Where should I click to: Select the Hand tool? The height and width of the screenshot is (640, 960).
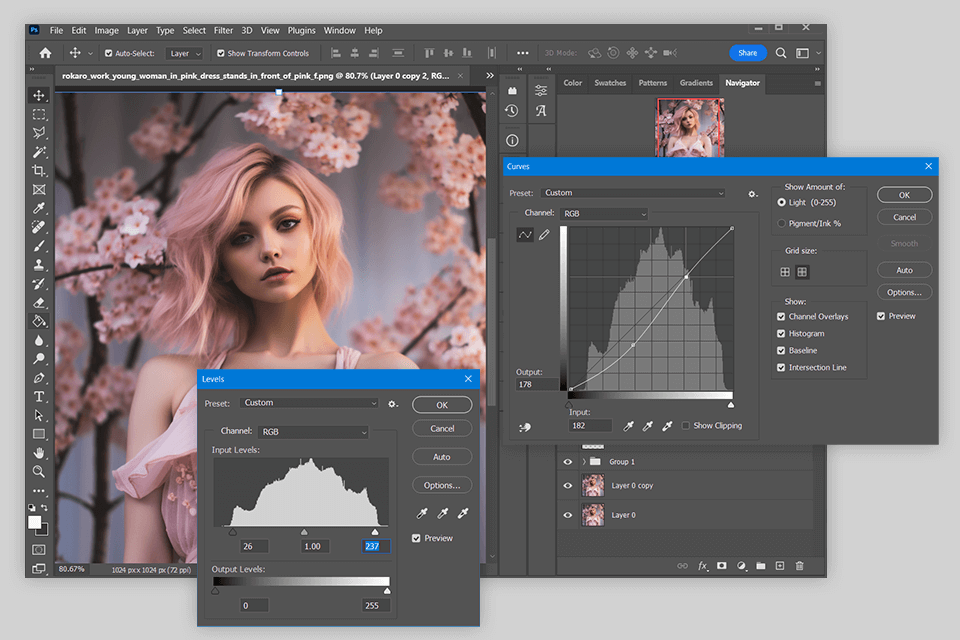click(x=39, y=453)
